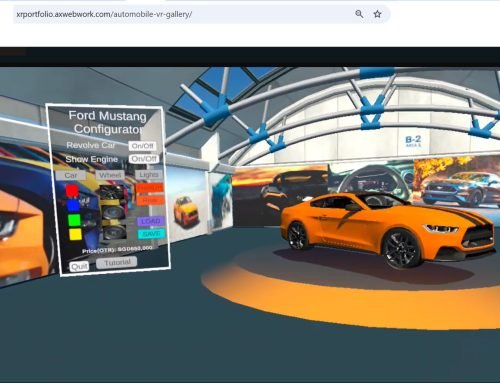Image resolution: width=500 pixels, height=383 pixels.
Task: Select the bottom wheel style thumbnail
Action: pos(115,232)
